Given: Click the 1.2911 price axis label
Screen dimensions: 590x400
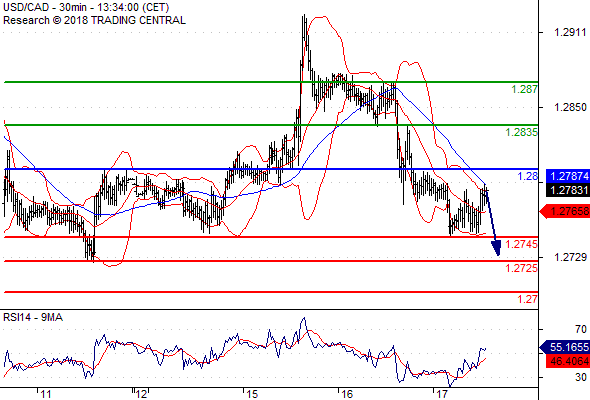Looking at the screenshot, I should [570, 32].
